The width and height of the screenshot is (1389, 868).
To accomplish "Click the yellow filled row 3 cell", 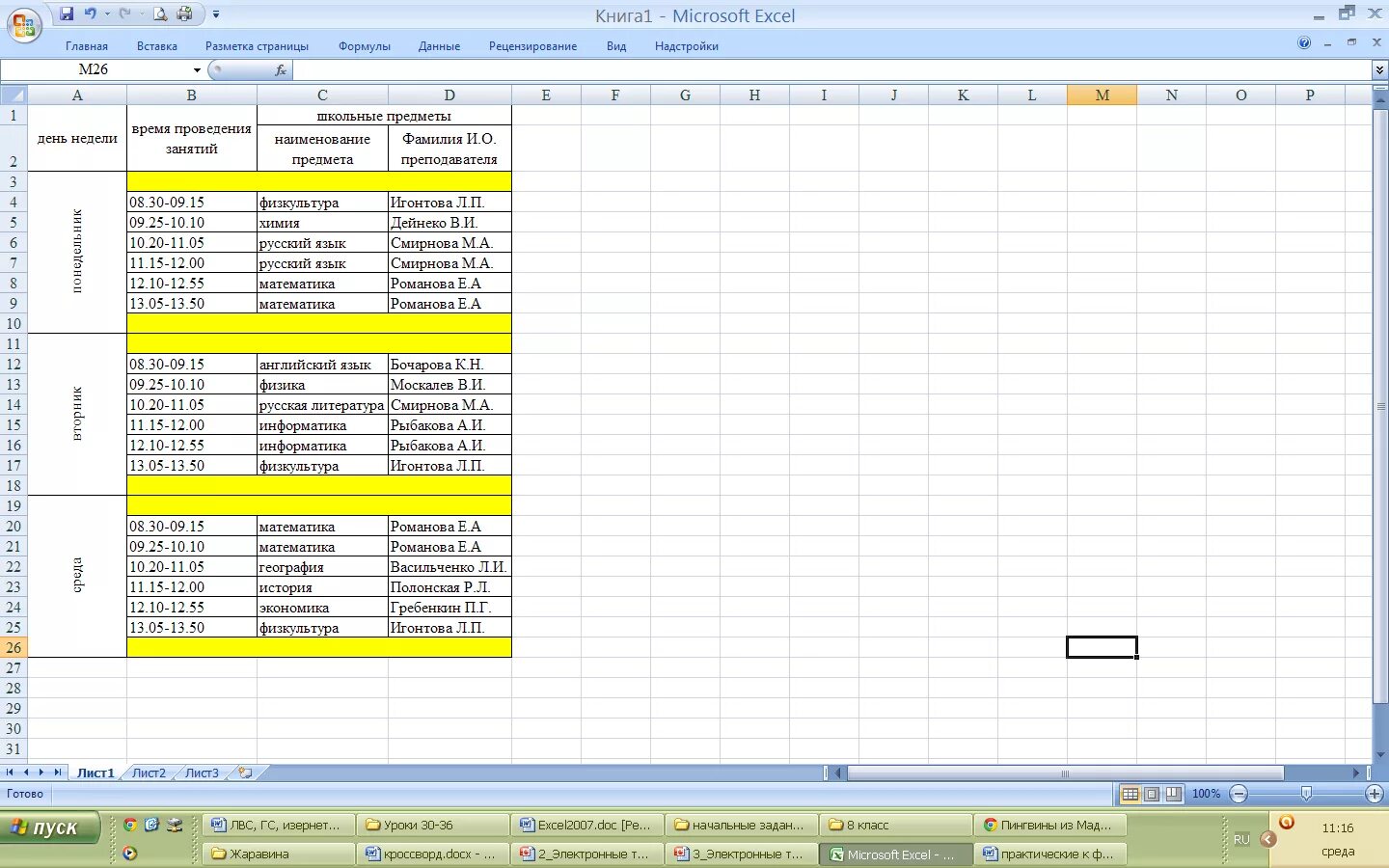I will pyautogui.click(x=318, y=181).
